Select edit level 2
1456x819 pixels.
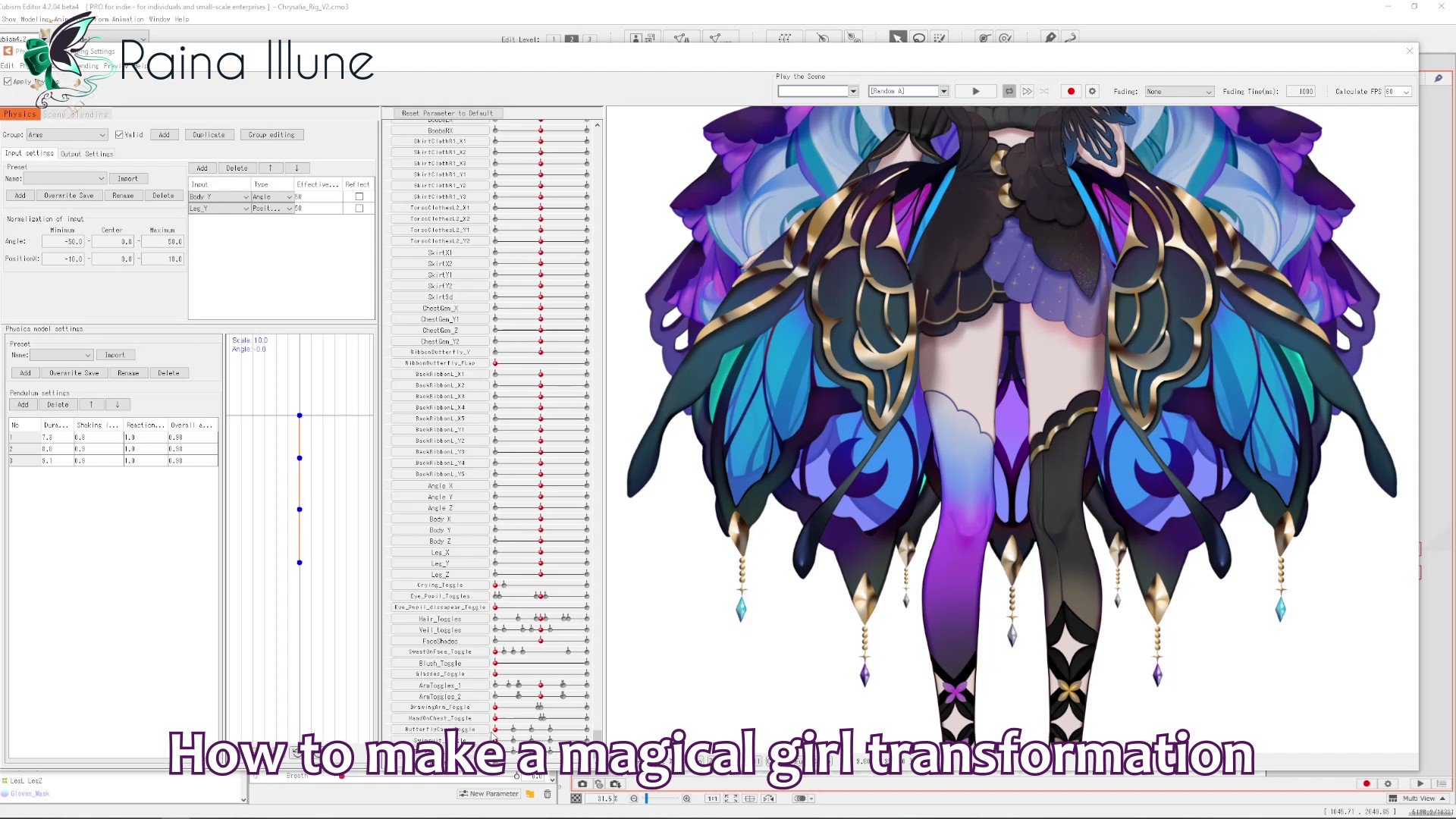tap(572, 39)
